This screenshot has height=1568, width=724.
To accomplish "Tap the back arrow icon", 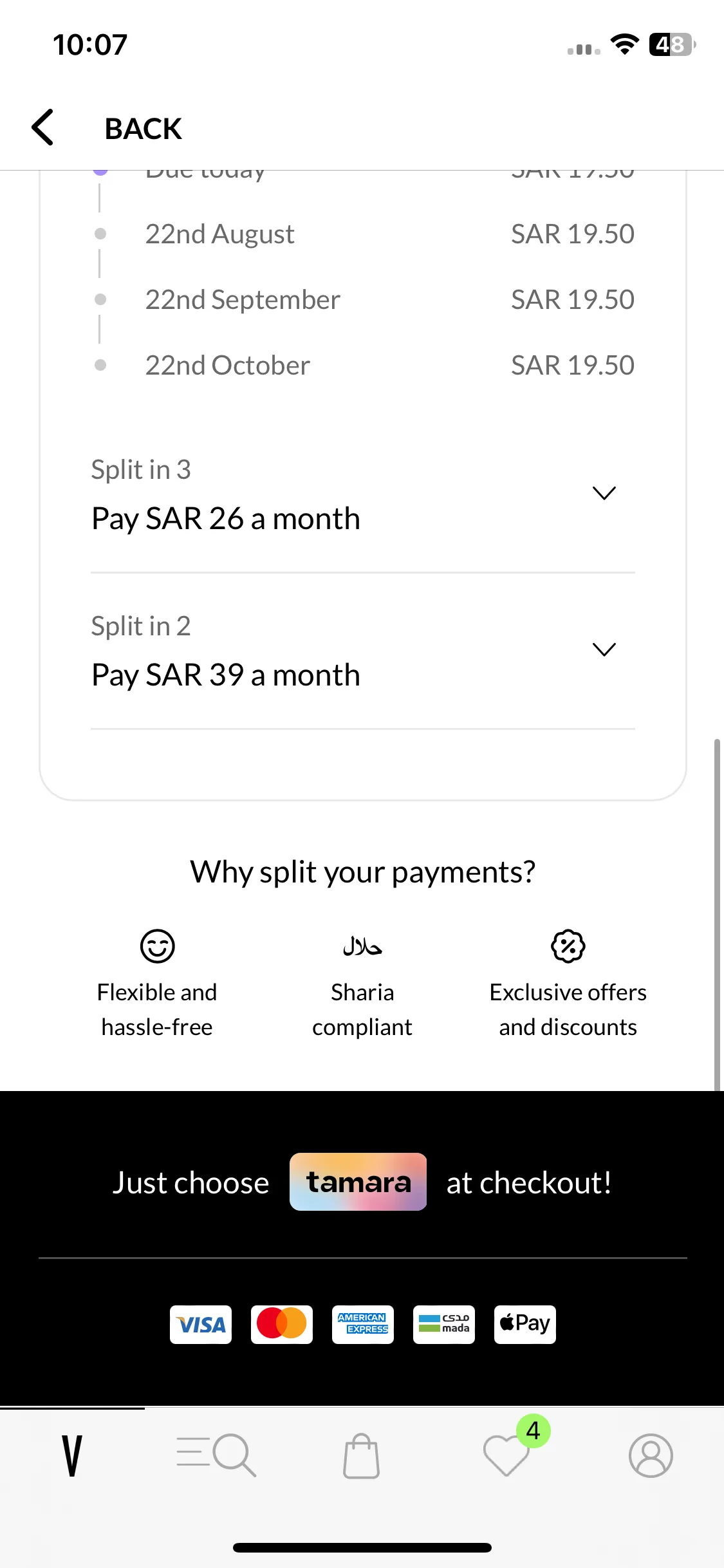I will pyautogui.click(x=42, y=127).
